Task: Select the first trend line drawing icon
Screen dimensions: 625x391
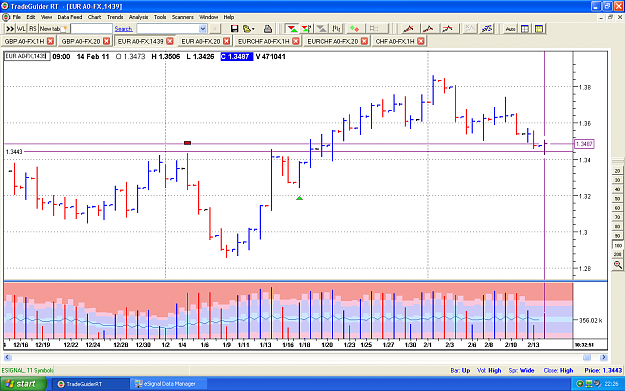Action: (x=408, y=29)
